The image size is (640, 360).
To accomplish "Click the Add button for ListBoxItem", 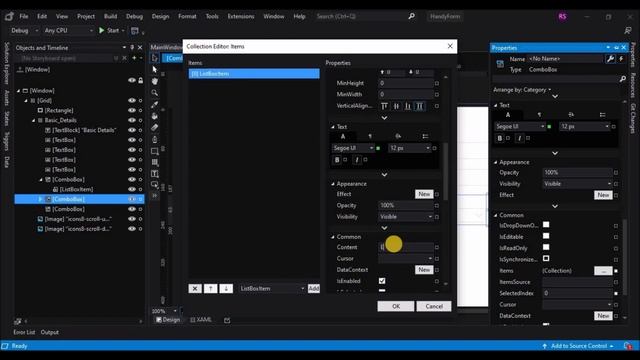I will pos(313,289).
